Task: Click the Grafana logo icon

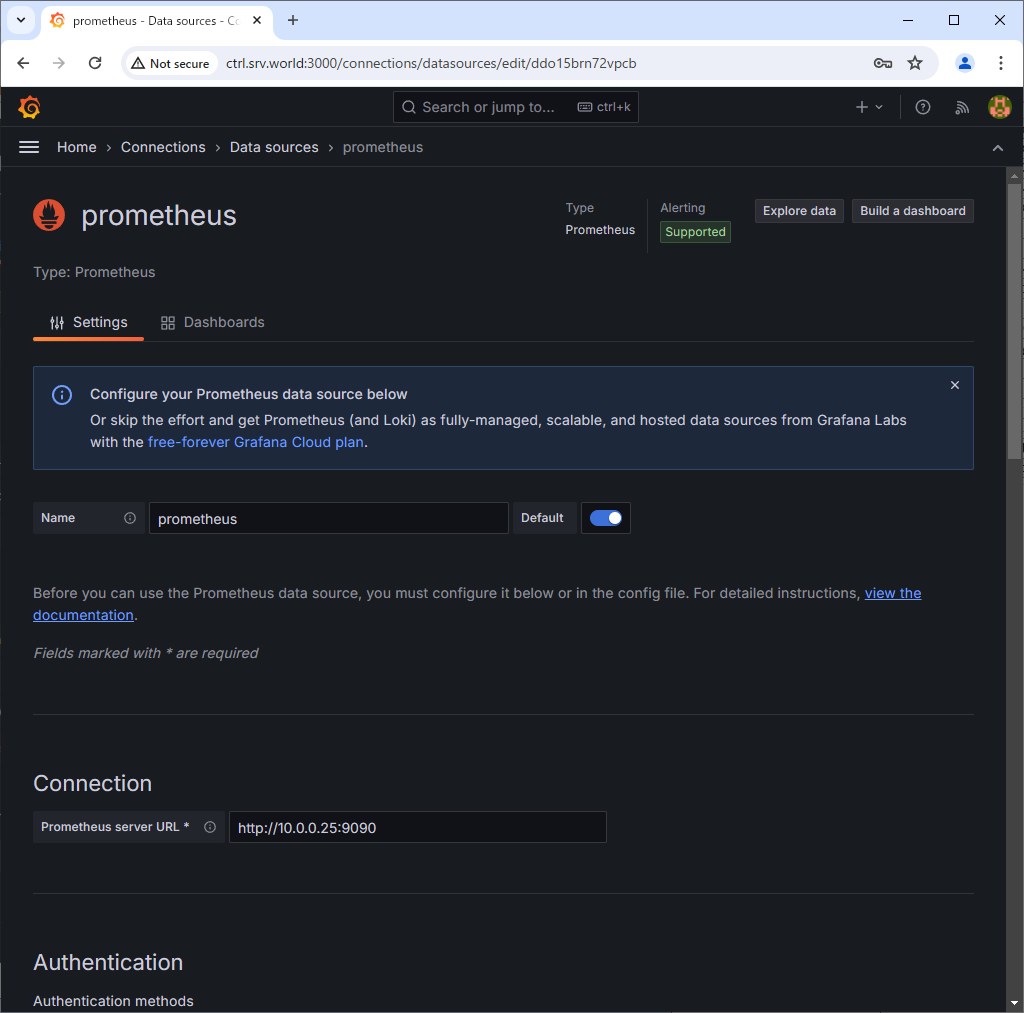Action: 30,107
